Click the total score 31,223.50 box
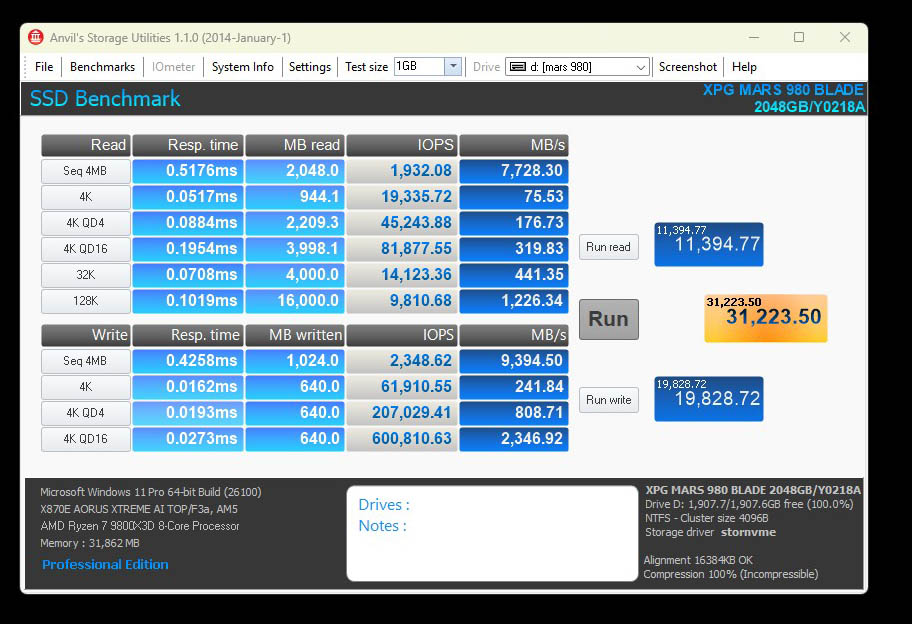The image size is (912, 624). 765,318
